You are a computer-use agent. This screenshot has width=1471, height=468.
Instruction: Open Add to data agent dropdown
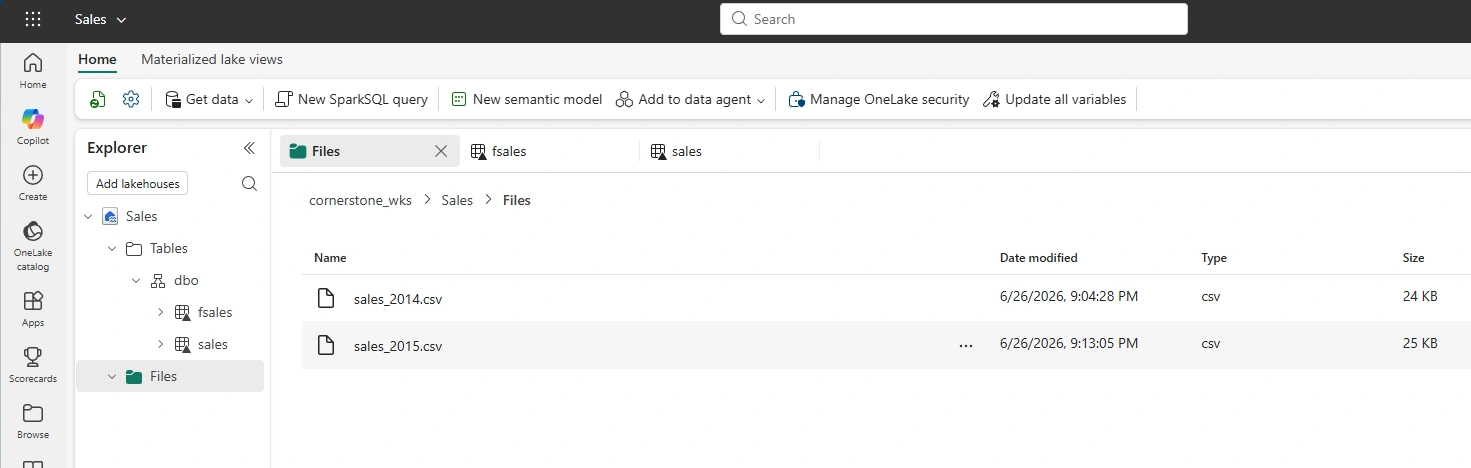(690, 99)
